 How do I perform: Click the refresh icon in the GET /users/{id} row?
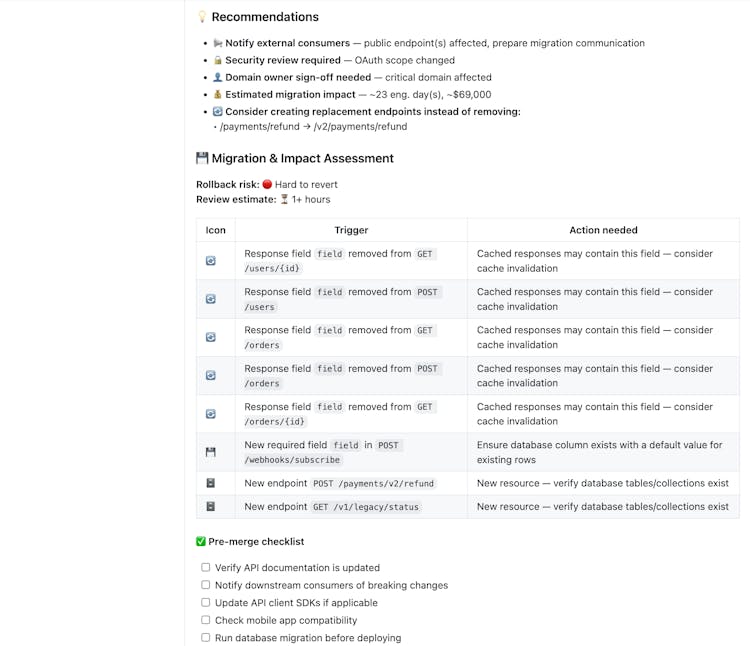coord(211,261)
